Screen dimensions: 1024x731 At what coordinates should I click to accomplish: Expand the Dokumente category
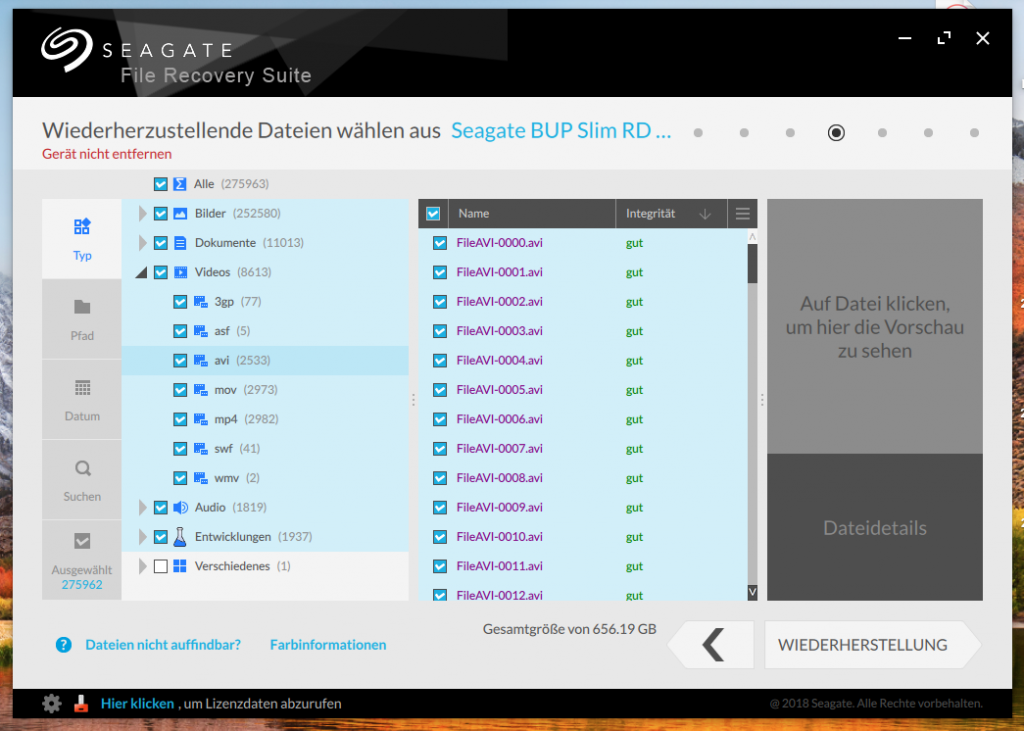(x=142, y=243)
